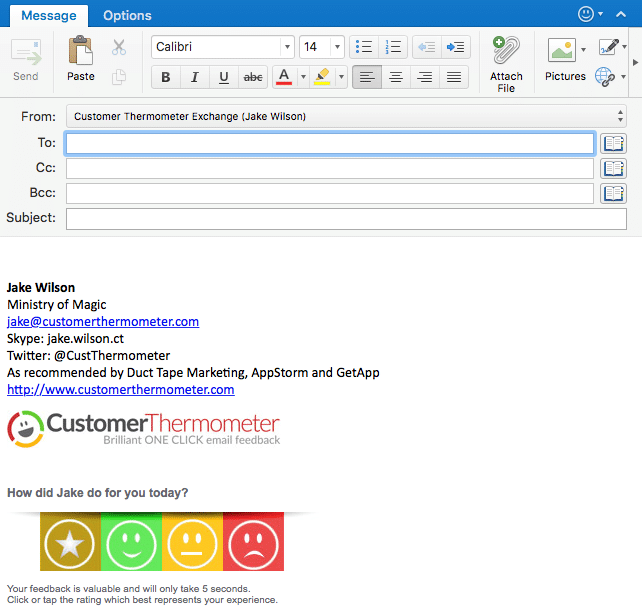The width and height of the screenshot is (642, 614).
Task: Align text right
Action: [425, 77]
